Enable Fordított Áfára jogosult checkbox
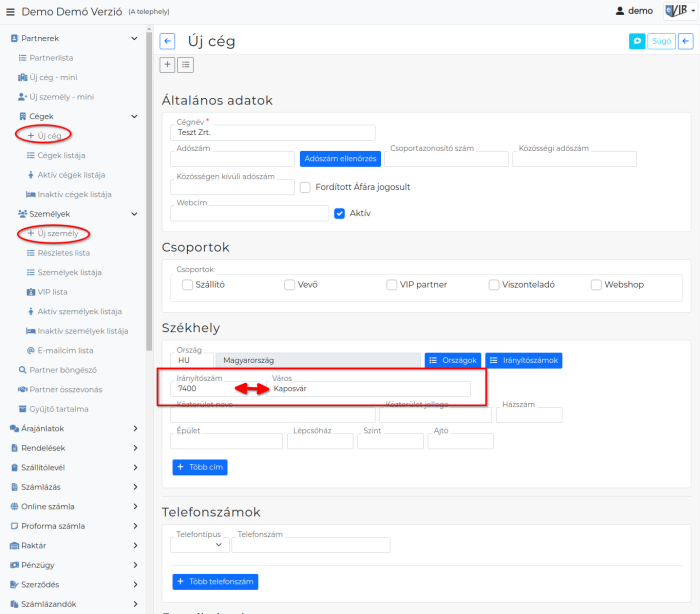Viewport: 700px width, 614px height. click(305, 186)
